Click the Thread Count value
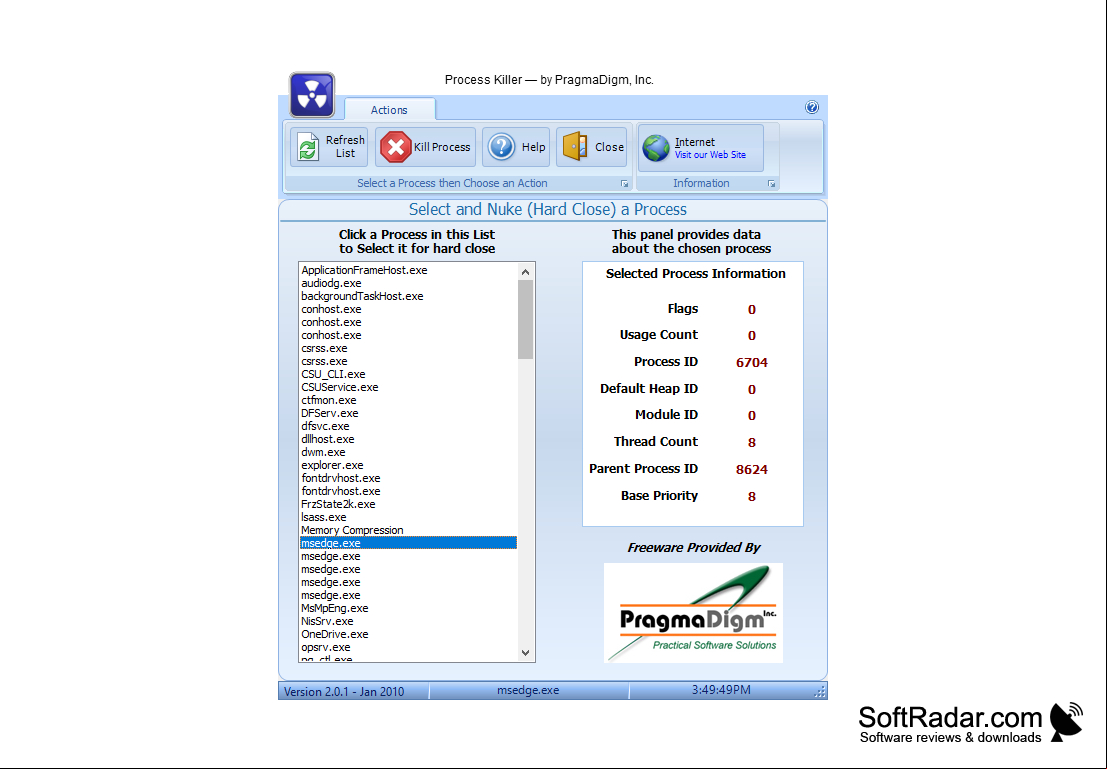This screenshot has height=769, width=1107. (x=751, y=443)
